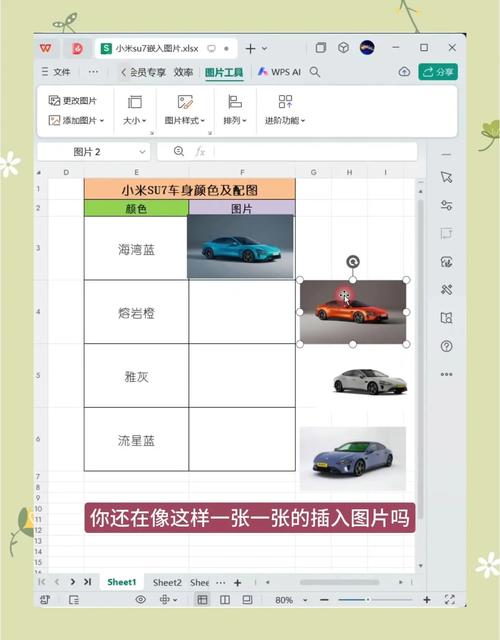The height and width of the screenshot is (640, 500).
Task: Open the WPS home logo tab
Action: click(x=46, y=48)
